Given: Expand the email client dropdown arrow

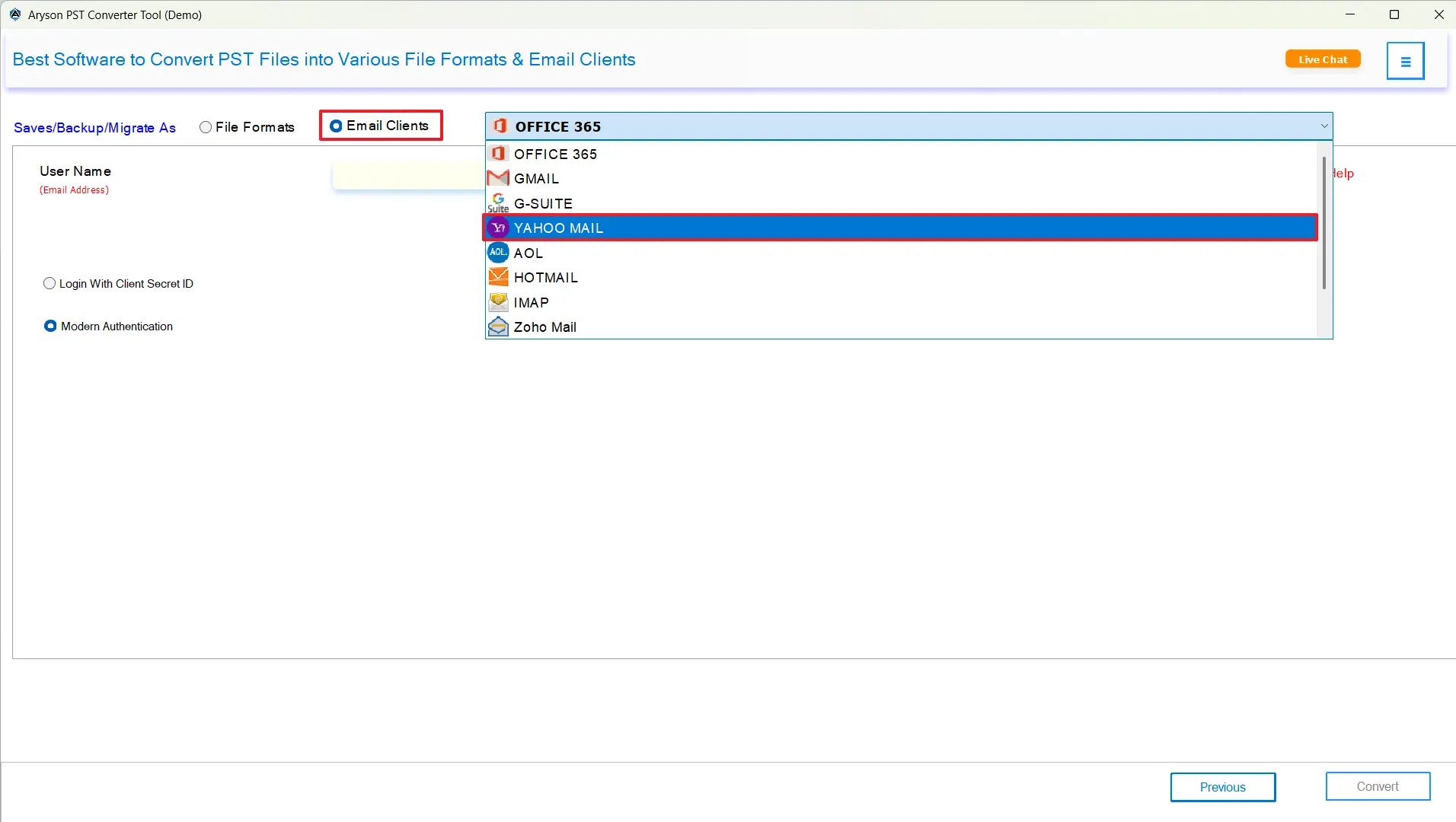Looking at the screenshot, I should point(1323,126).
